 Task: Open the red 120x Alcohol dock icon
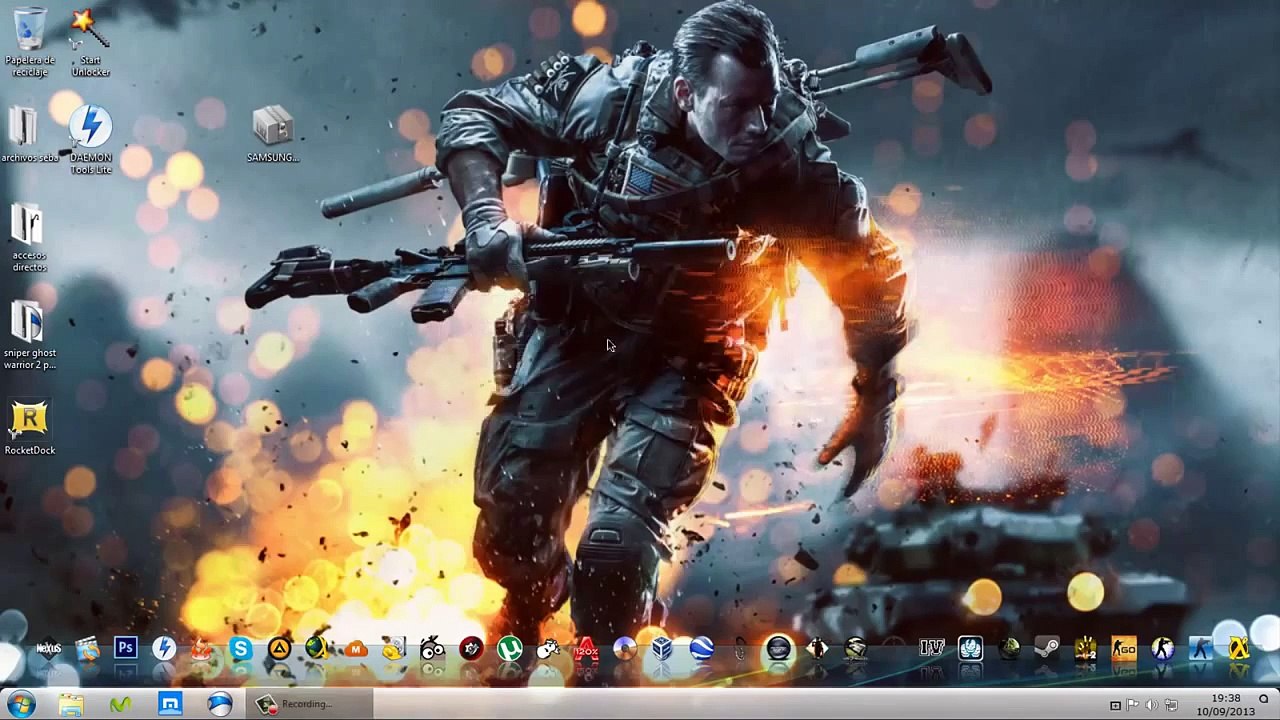tap(586, 649)
